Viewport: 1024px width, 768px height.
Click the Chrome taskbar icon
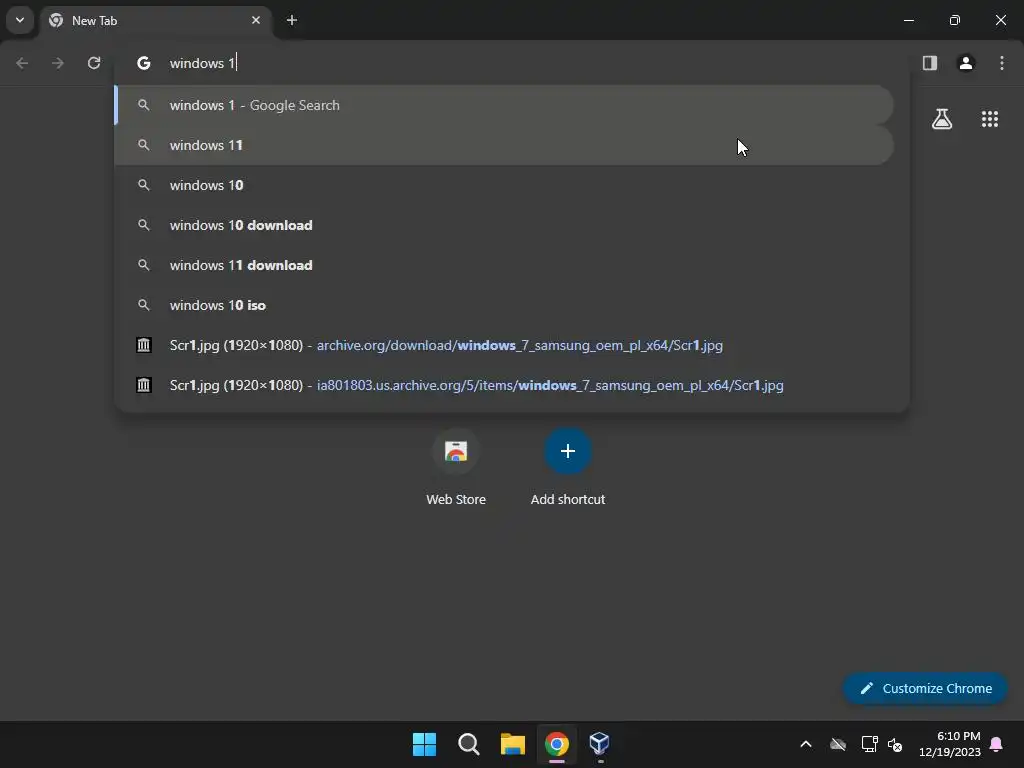pyautogui.click(x=556, y=744)
